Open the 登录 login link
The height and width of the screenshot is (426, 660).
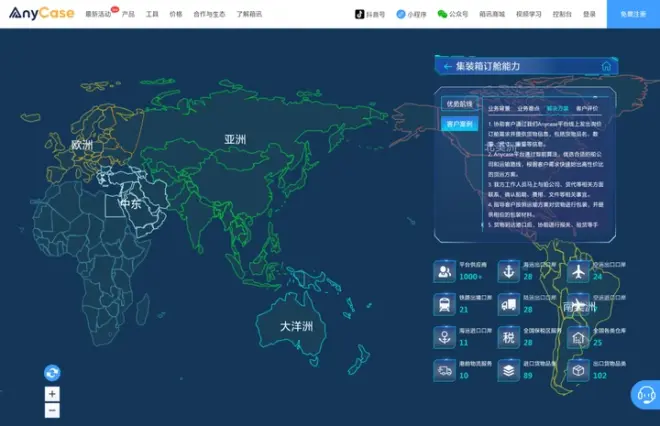[589, 14]
